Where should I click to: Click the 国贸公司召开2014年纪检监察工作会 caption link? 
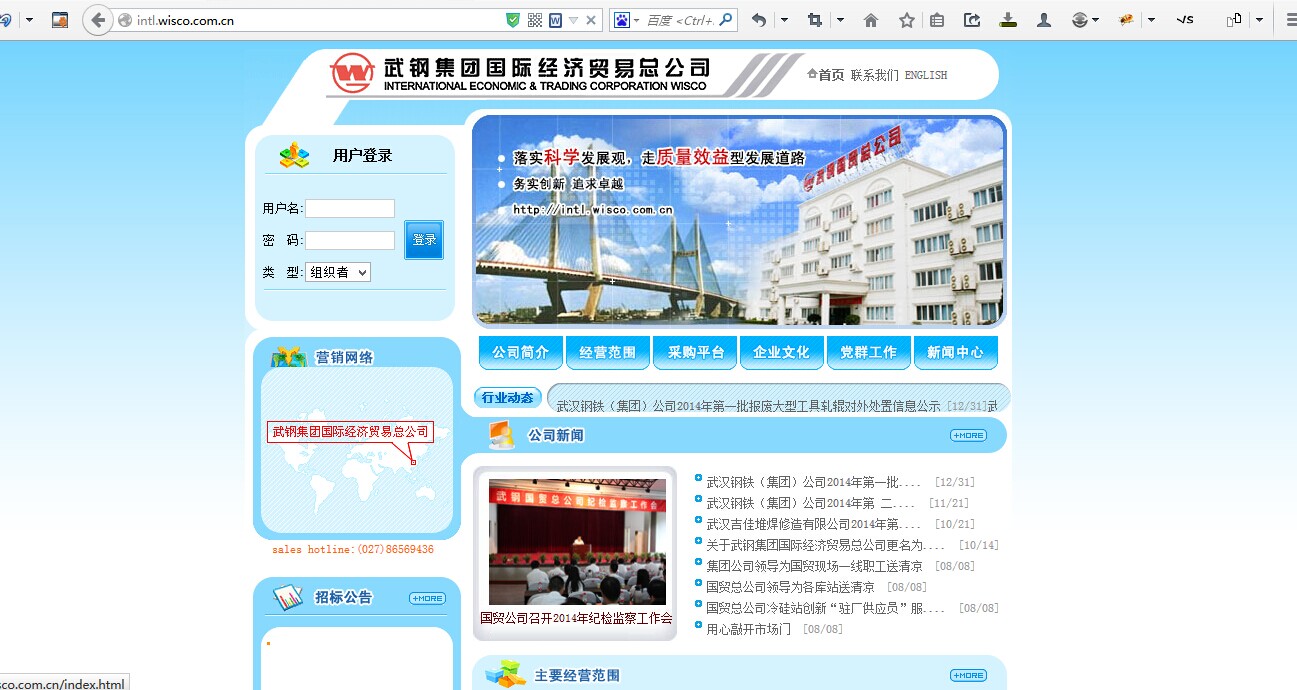click(576, 618)
